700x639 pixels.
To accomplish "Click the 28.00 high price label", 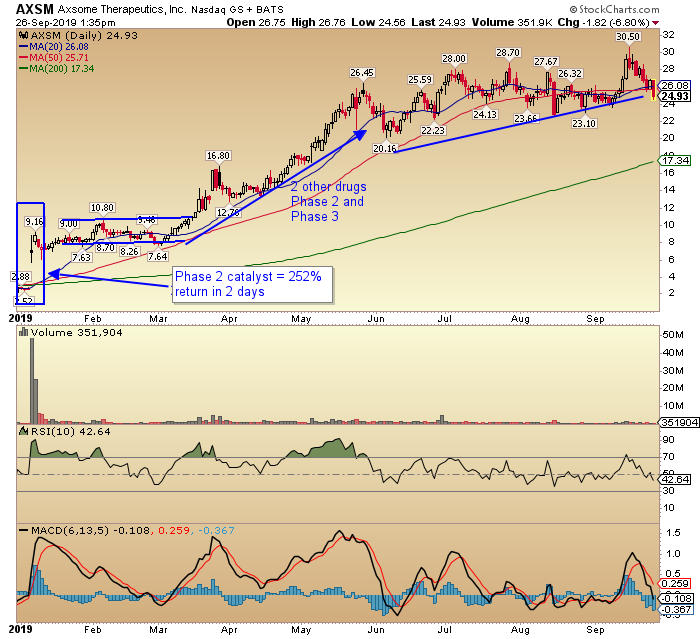I will coord(454,58).
